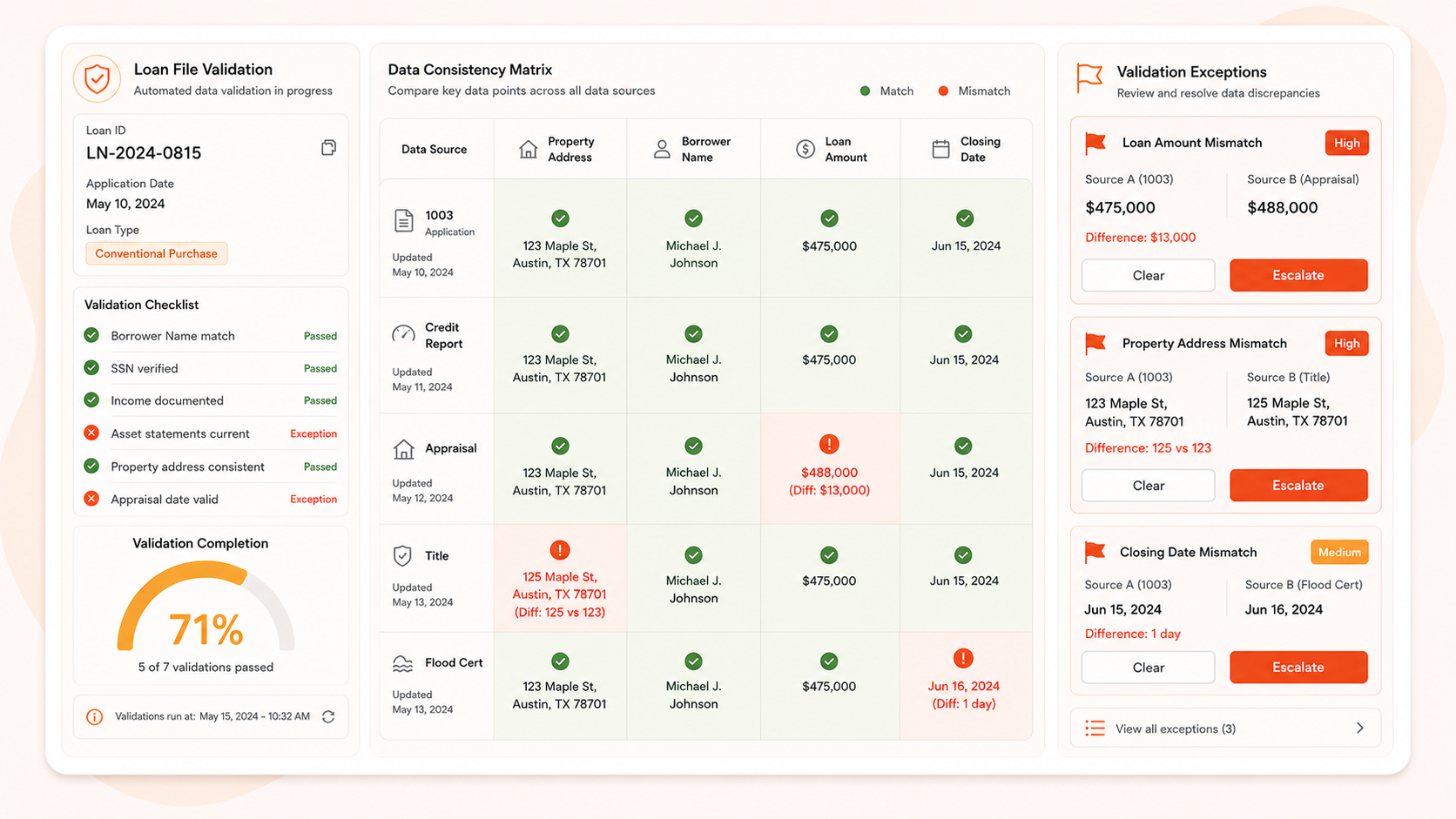1456x819 pixels.
Task: Click the list icon beside View all exceptions
Action: click(x=1095, y=728)
